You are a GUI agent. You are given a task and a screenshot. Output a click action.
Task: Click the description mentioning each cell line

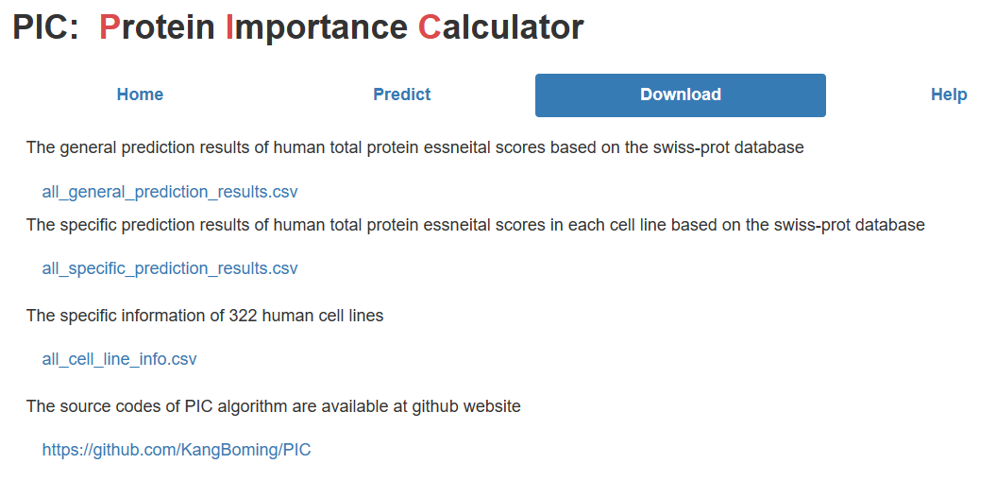point(475,225)
